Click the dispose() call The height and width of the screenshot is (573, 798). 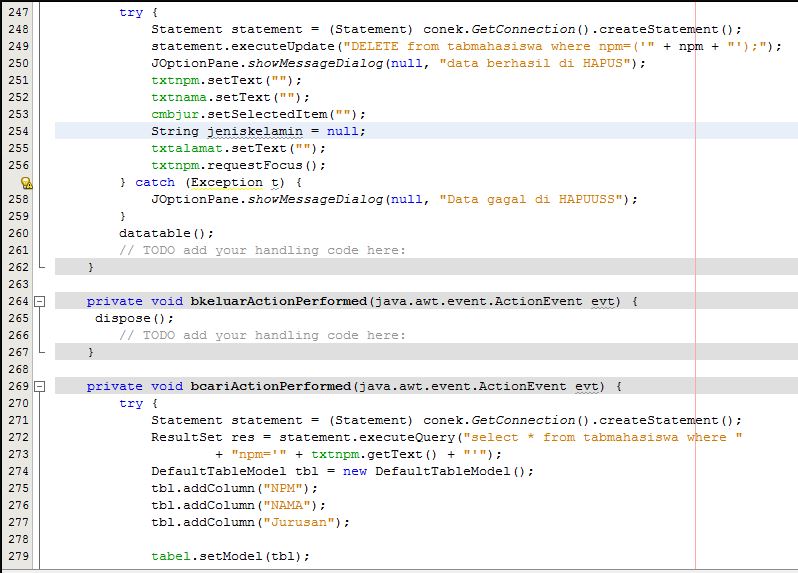click(134, 319)
